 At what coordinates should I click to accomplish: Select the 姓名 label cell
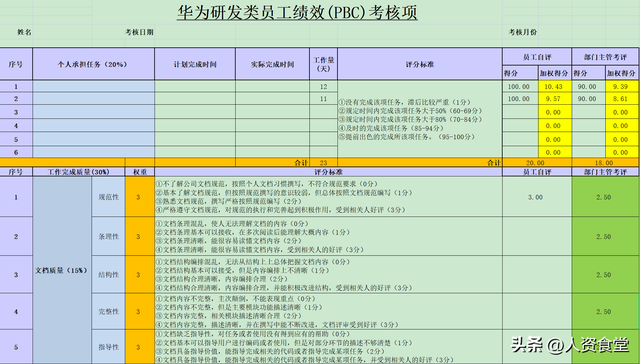point(24,32)
